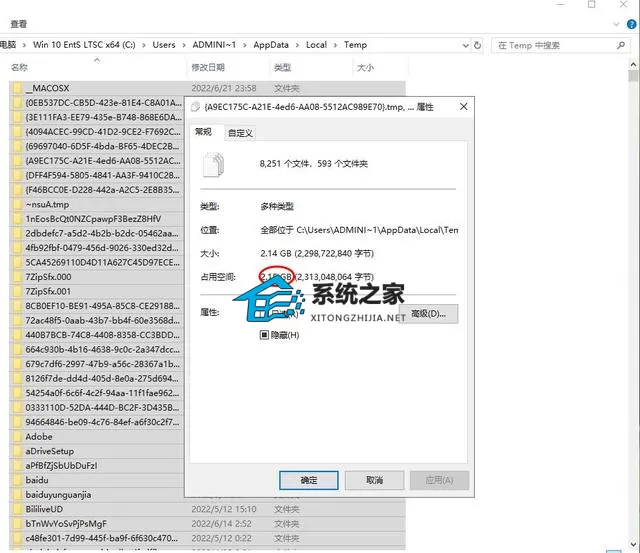Expand the ribbon chevron near help icon
Image resolution: width=640 pixels, height=553 pixels.
coord(616,24)
